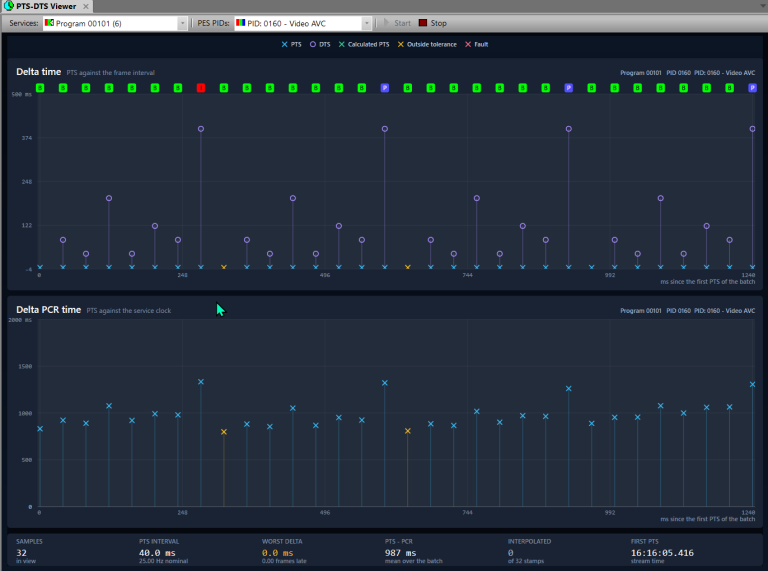Click the PTS - PCR value '987 ms'

(x=400, y=552)
